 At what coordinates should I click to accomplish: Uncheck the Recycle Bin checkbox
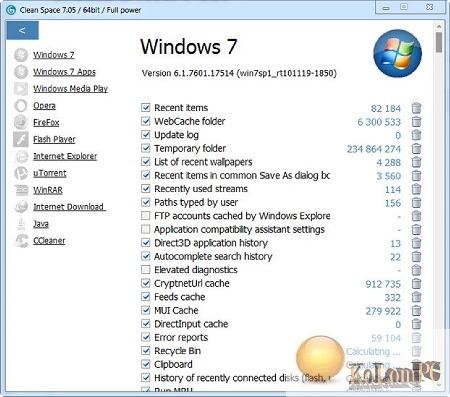146,350
